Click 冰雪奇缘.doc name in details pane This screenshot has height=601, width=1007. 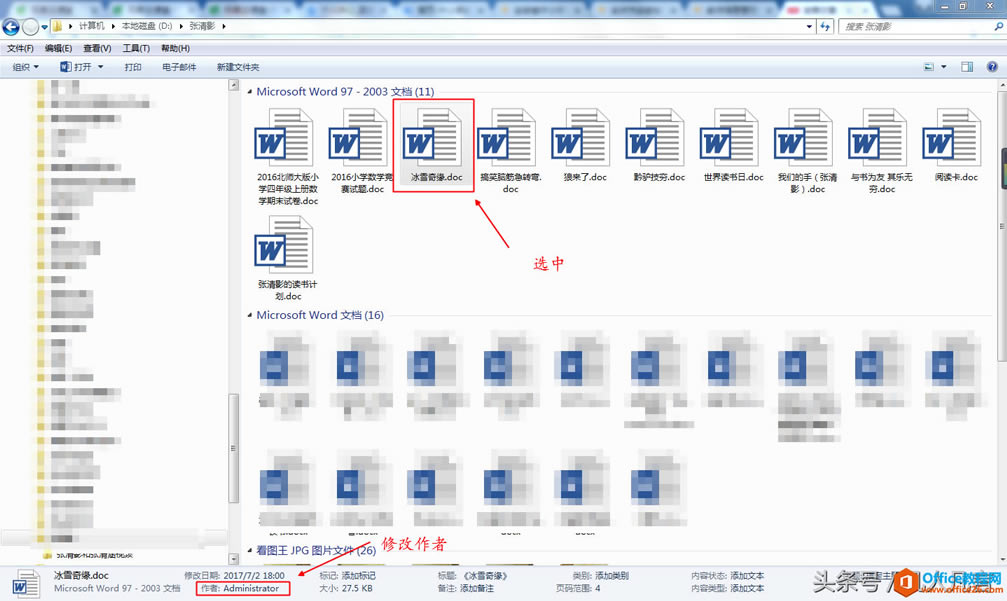pos(82,575)
